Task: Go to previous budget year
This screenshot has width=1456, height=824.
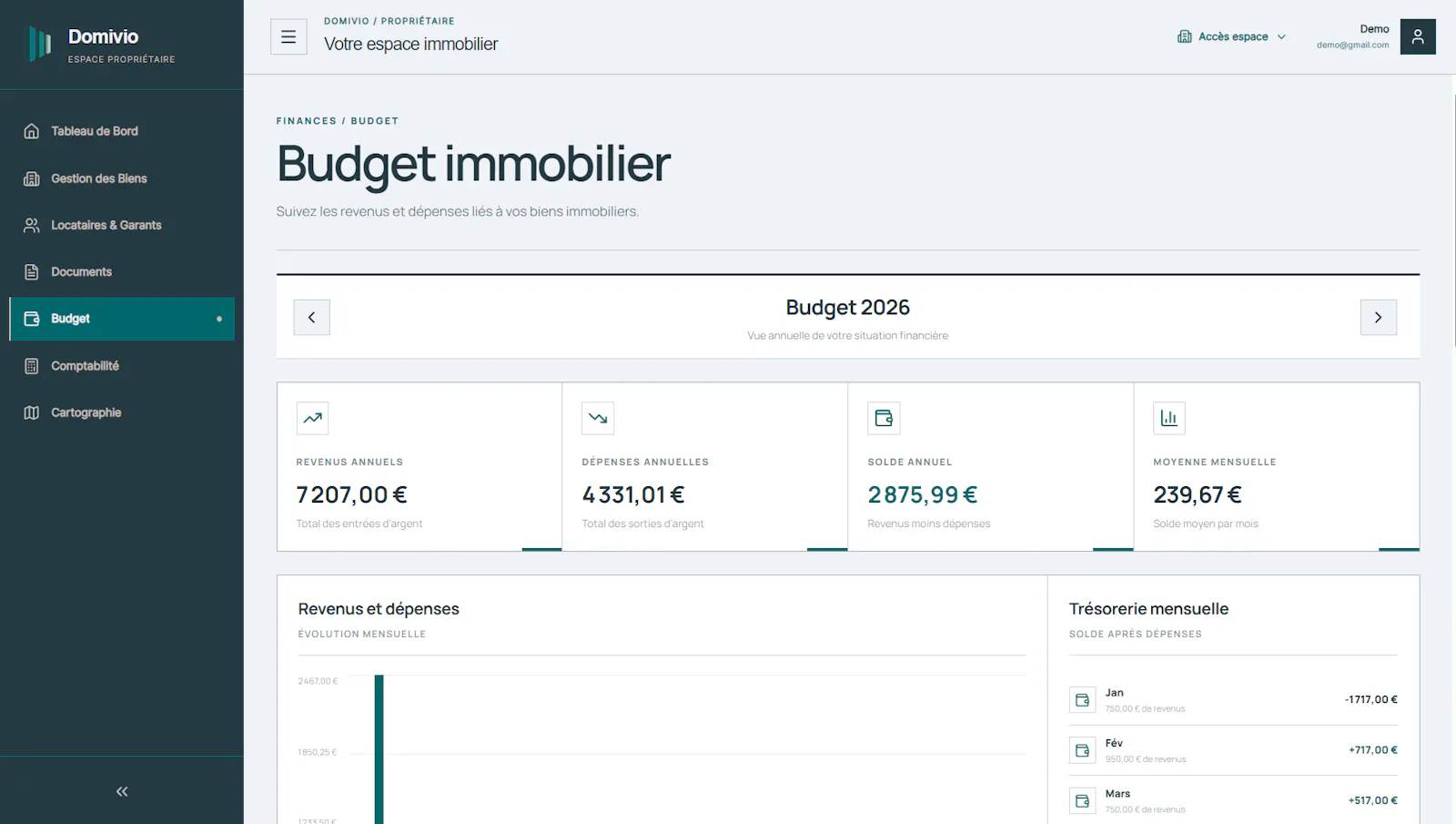Action: point(311,317)
